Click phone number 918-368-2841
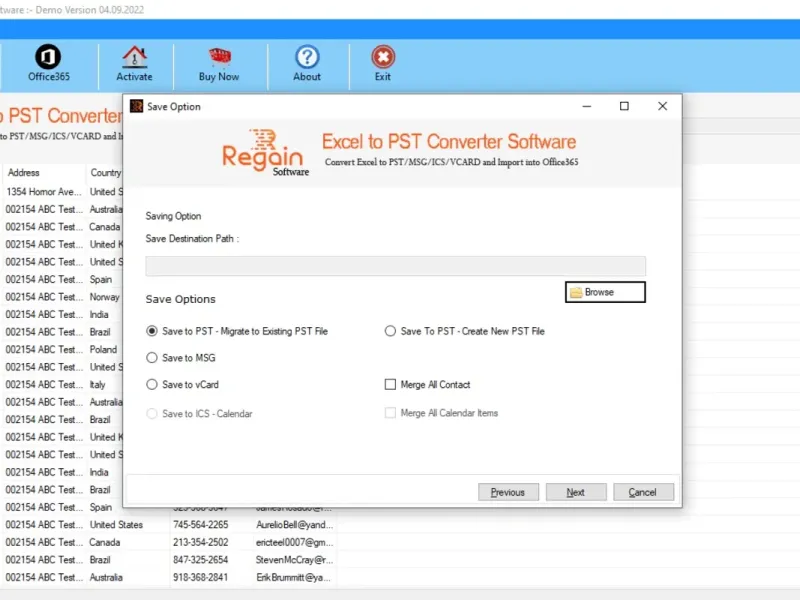 click(201, 577)
